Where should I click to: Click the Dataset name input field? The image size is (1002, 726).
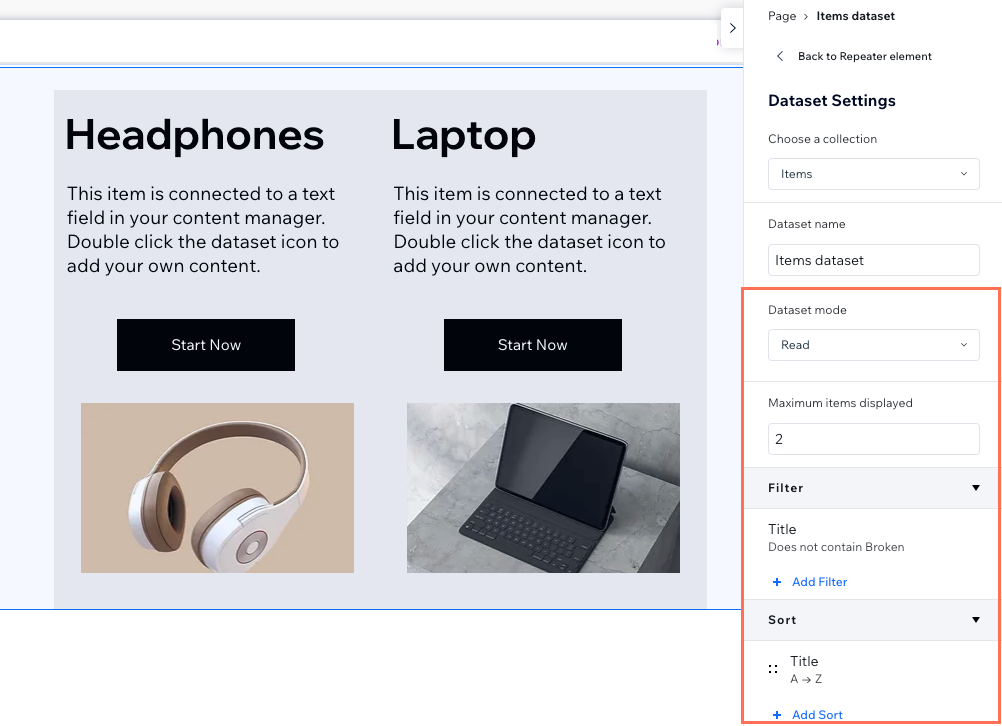[874, 260]
